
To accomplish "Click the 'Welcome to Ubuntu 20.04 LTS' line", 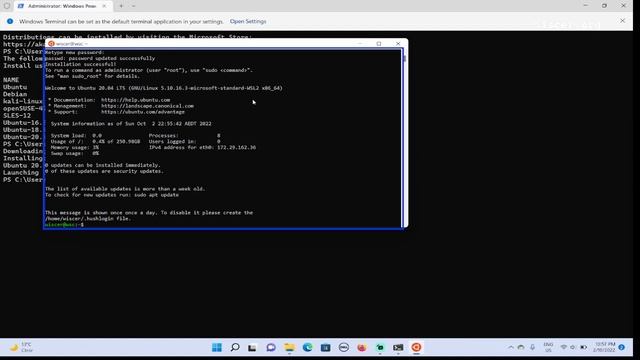I will point(163,88).
